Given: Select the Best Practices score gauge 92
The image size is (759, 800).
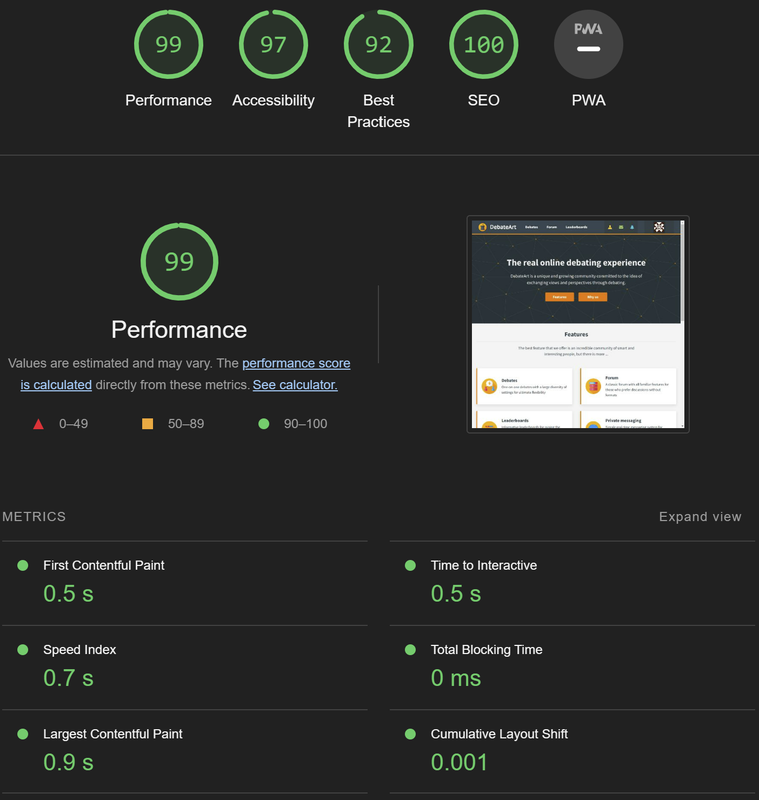Looking at the screenshot, I should 378,44.
